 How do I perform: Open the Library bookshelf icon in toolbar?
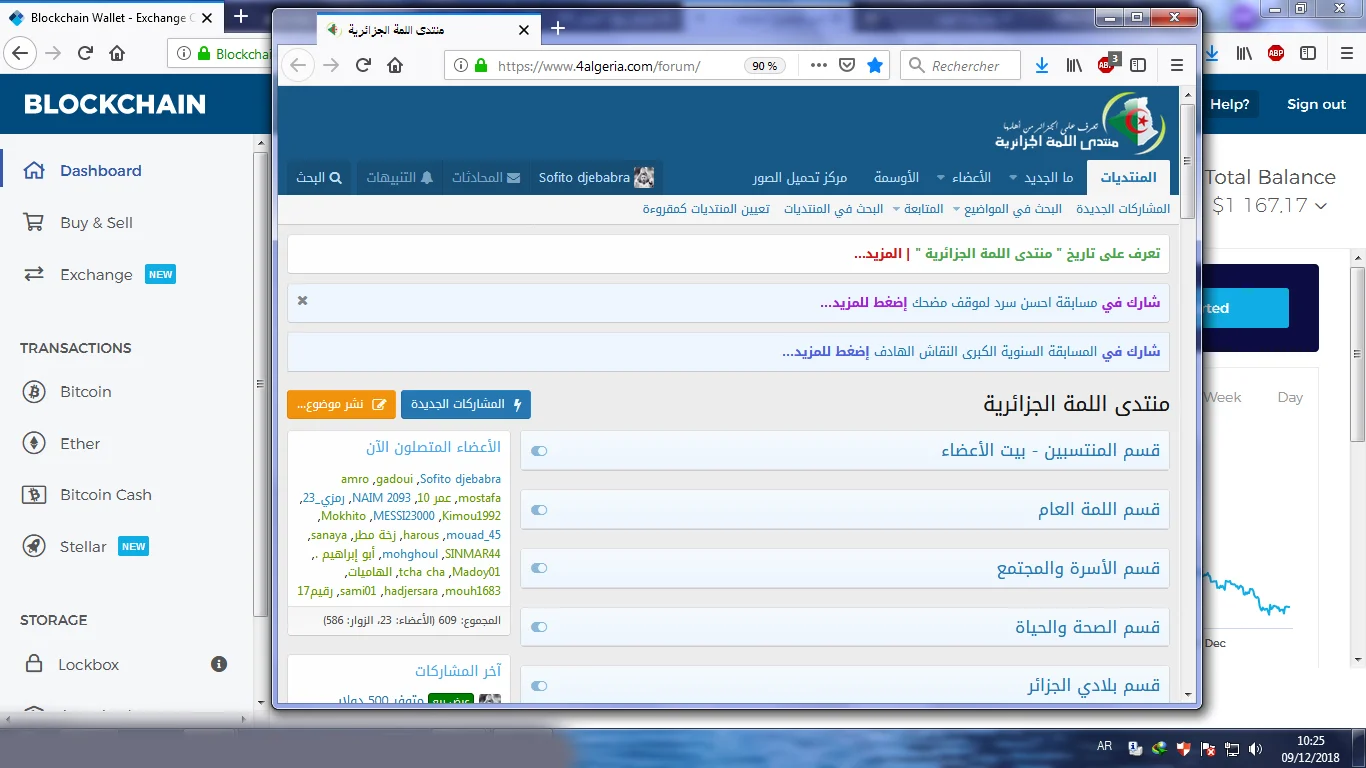tap(1074, 65)
